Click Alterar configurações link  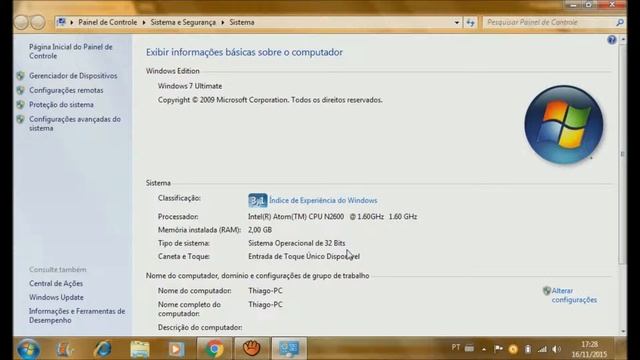click(574, 295)
